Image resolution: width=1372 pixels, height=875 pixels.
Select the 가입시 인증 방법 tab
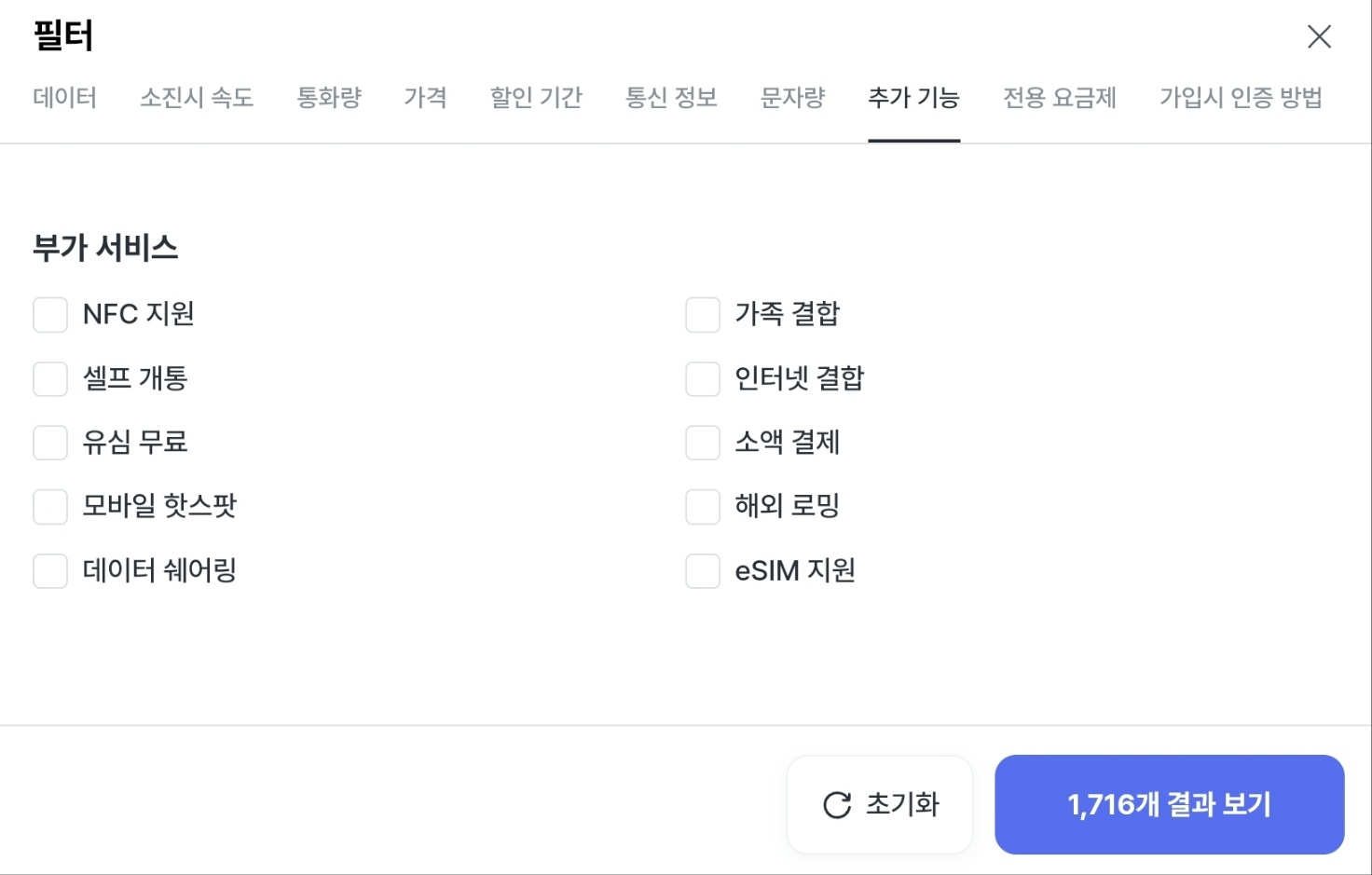tap(1242, 98)
